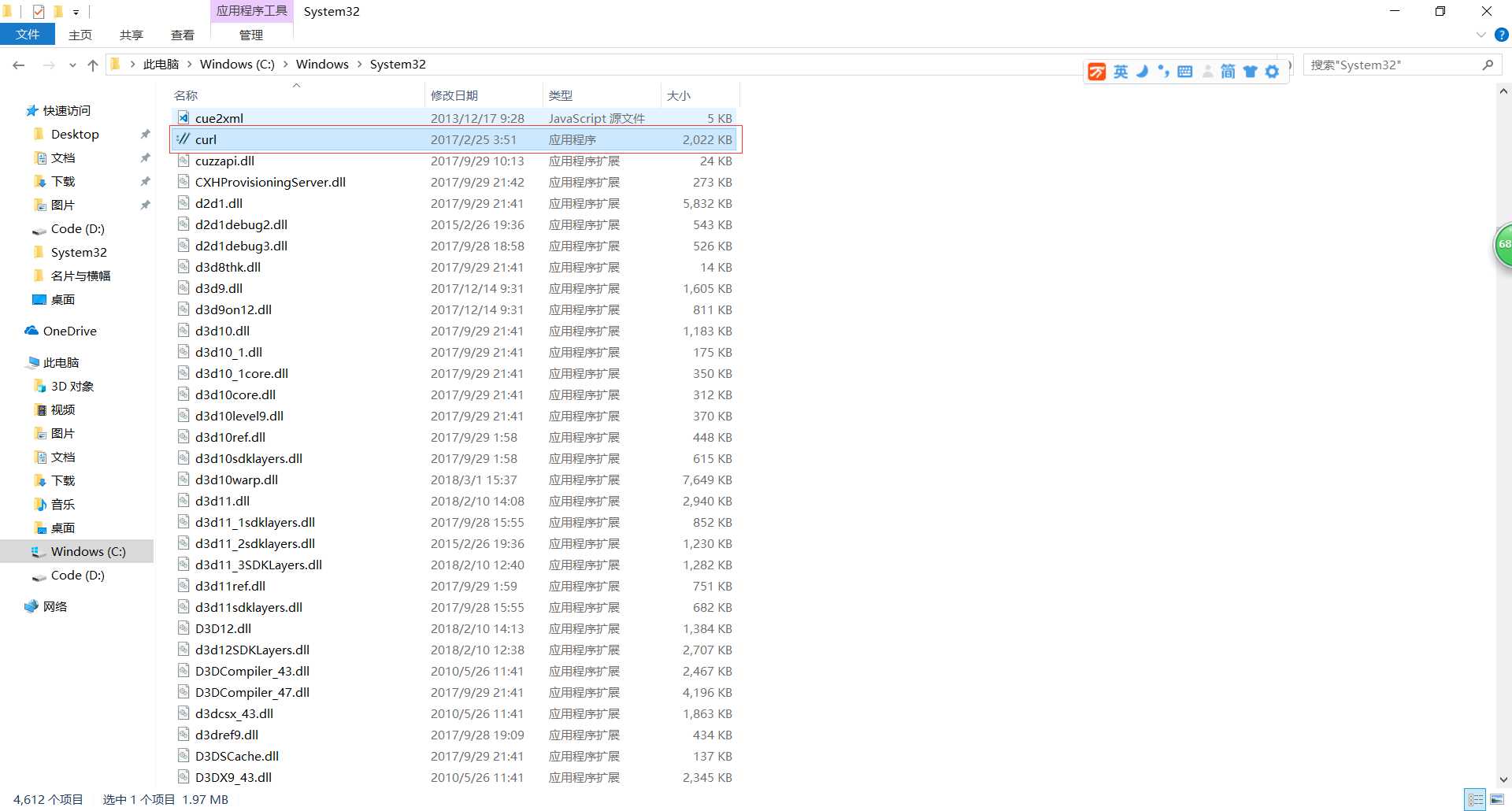
Task: Click Windows (C:) in the address breadcrumb
Action: tap(237, 65)
